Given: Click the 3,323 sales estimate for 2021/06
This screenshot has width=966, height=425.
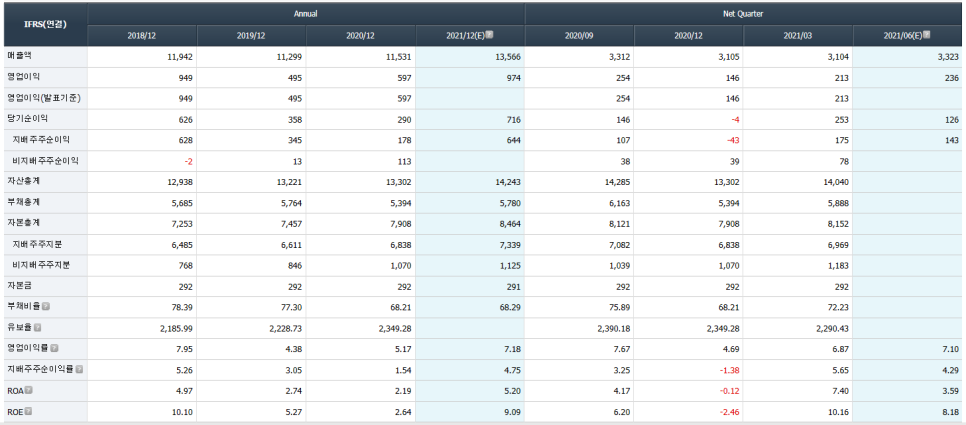Looking at the screenshot, I should (x=948, y=57).
